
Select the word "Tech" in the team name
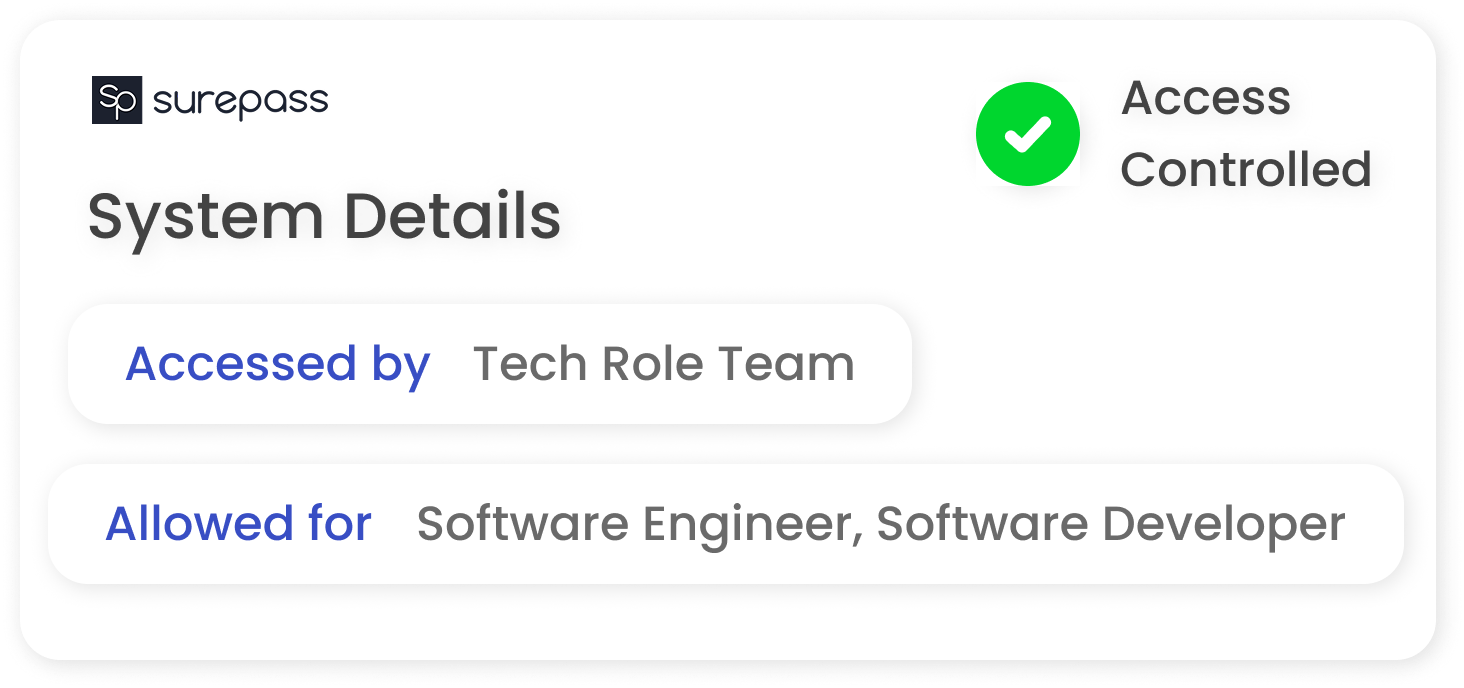click(528, 363)
